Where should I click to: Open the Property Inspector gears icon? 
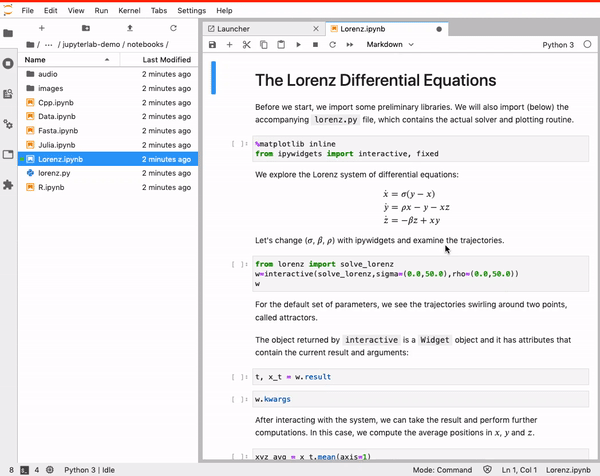tap(8, 124)
